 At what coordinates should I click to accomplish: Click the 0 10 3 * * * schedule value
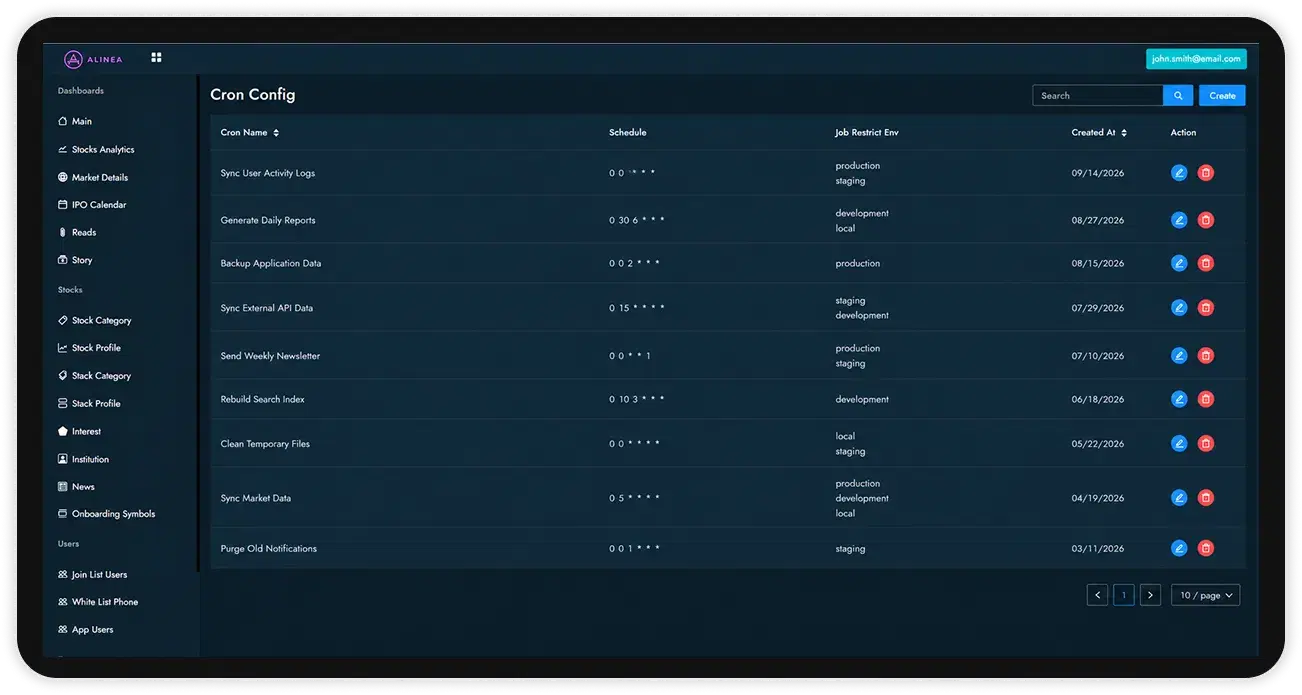point(637,399)
